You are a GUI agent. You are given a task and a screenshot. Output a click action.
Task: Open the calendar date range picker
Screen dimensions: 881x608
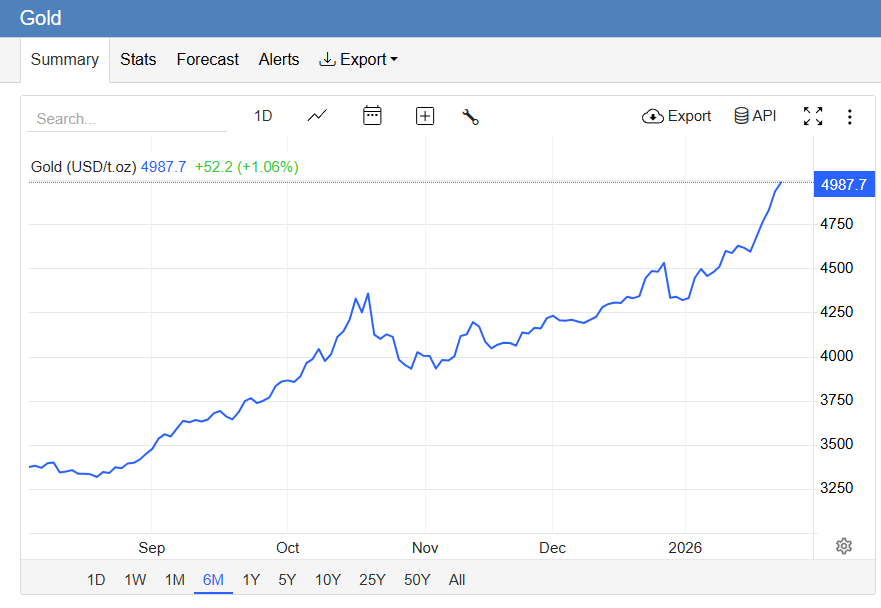pyautogui.click(x=372, y=116)
